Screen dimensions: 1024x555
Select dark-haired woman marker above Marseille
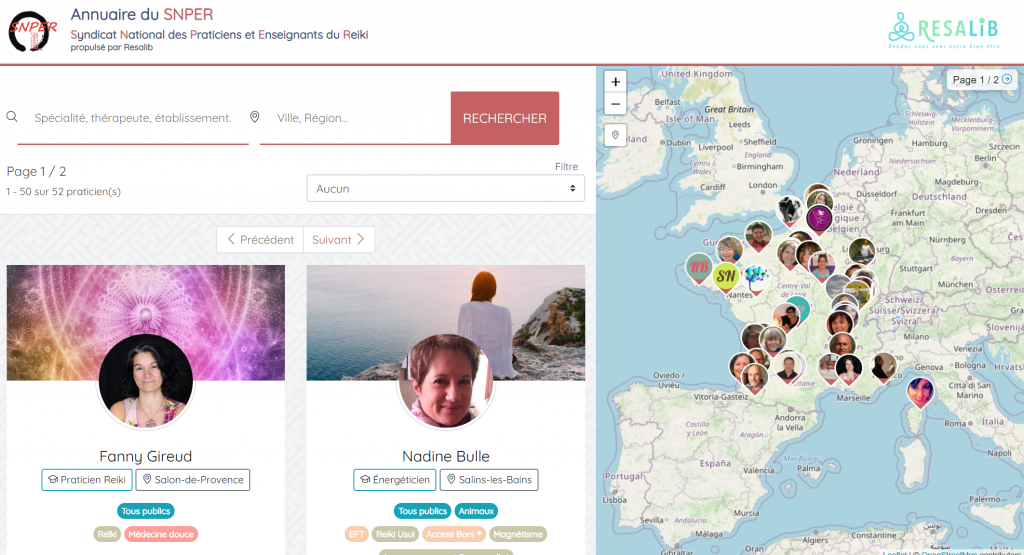849,370
